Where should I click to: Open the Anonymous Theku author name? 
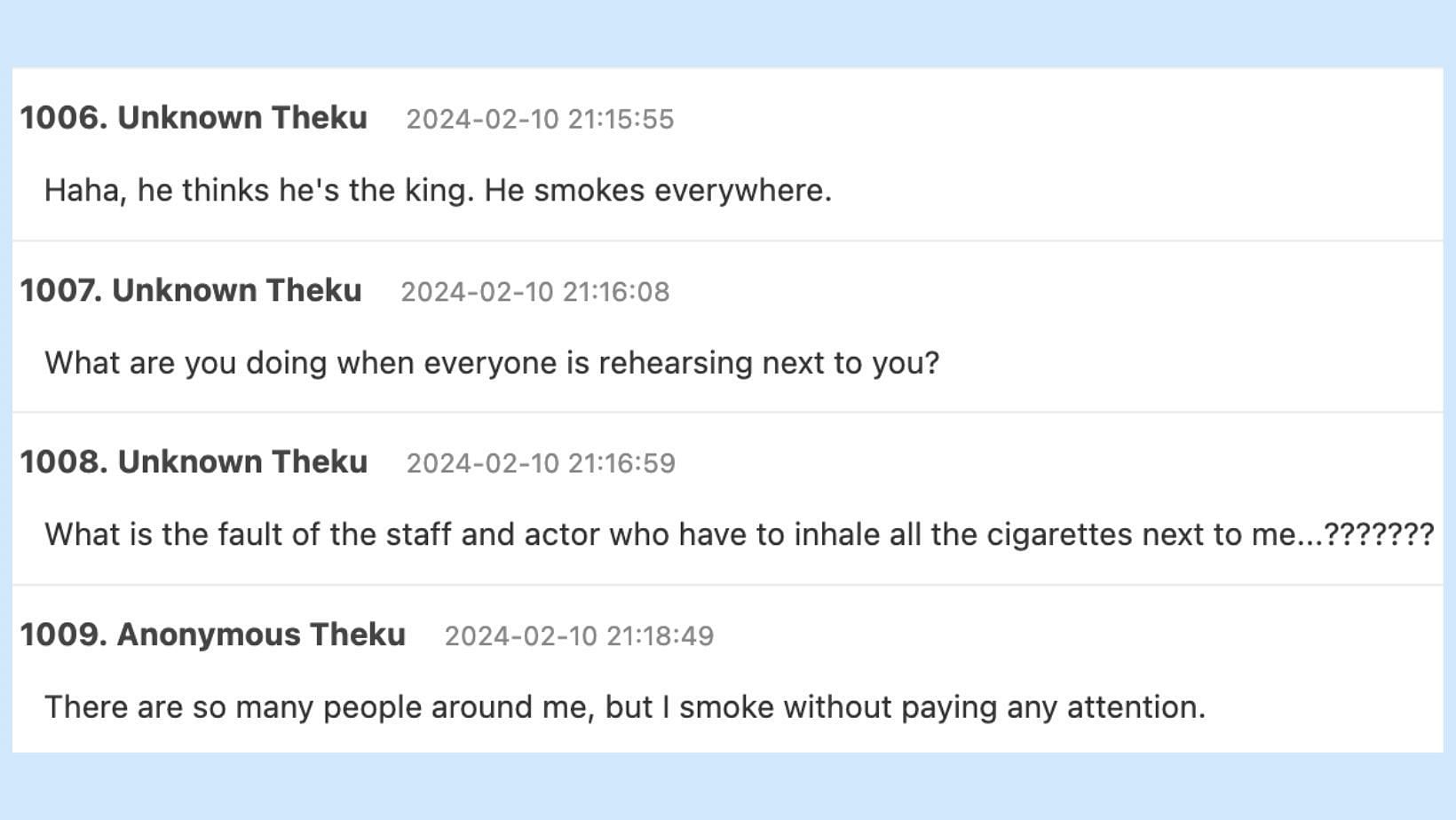click(261, 635)
